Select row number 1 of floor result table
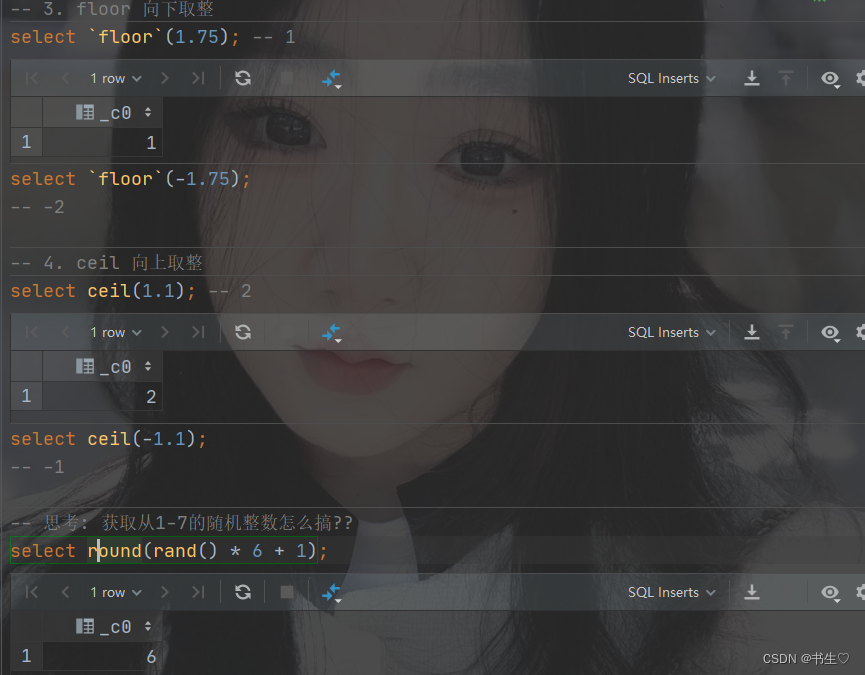The image size is (865, 675). click(26, 142)
